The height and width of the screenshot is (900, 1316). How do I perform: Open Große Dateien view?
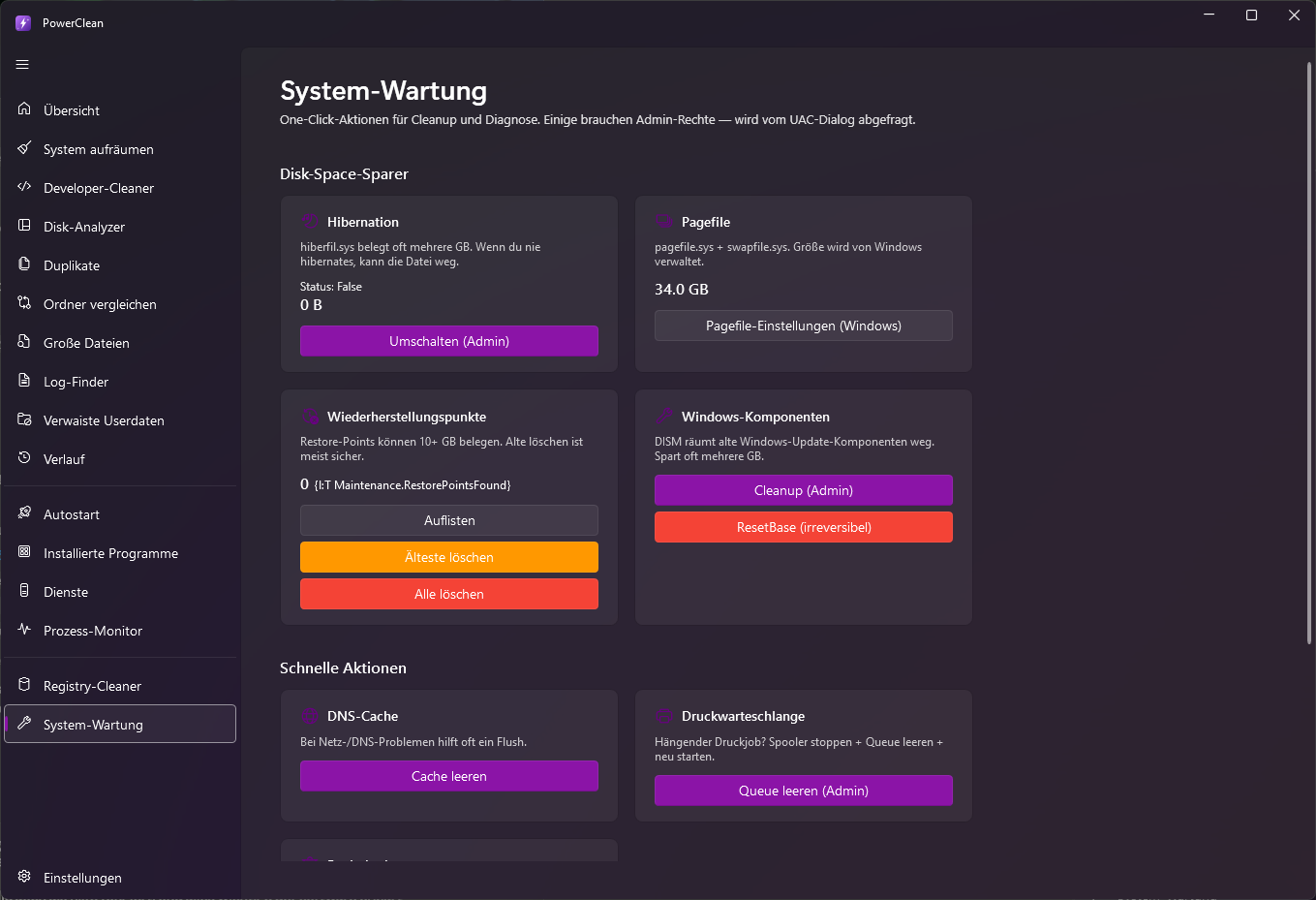120,343
